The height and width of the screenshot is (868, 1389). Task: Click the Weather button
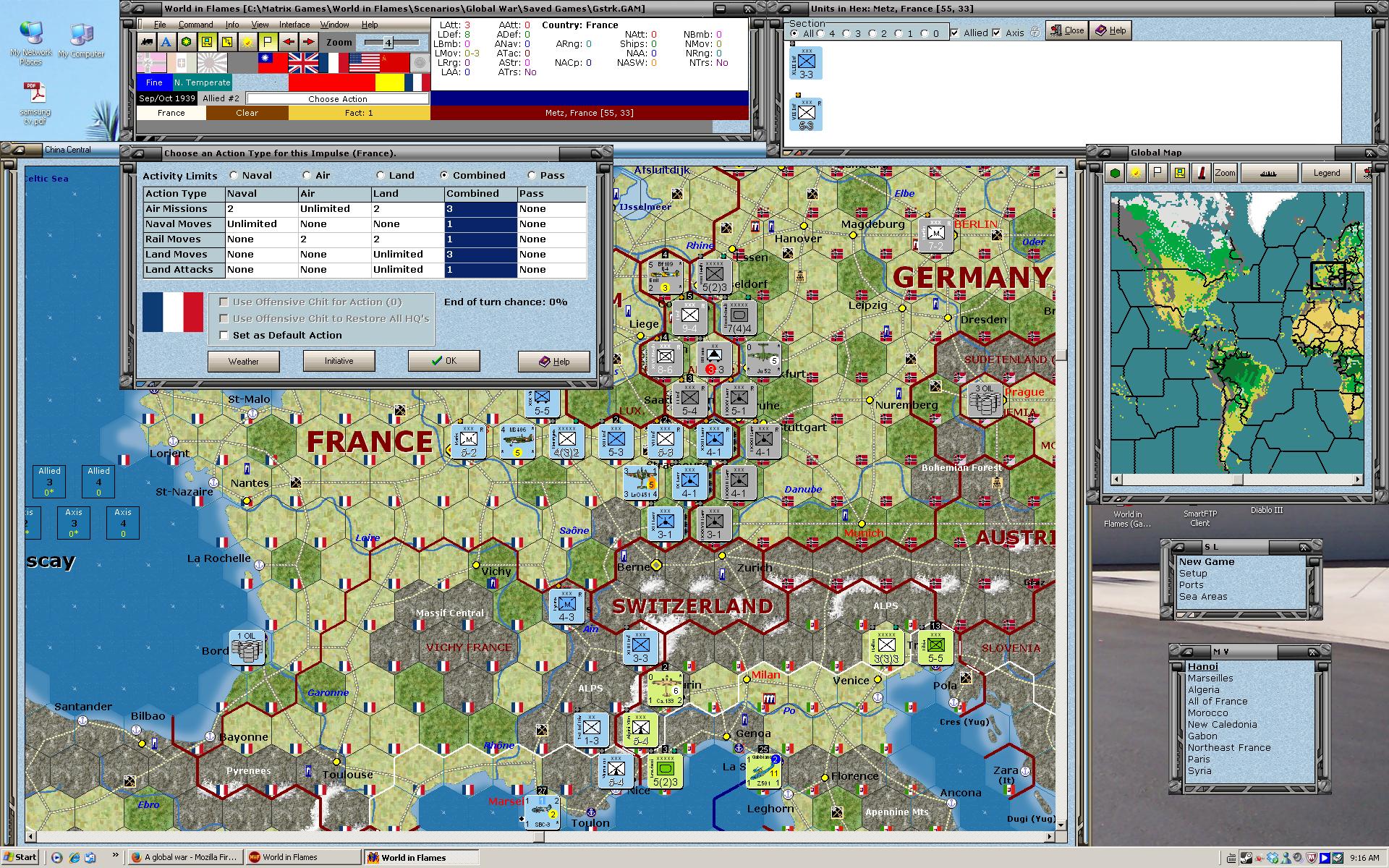(244, 361)
